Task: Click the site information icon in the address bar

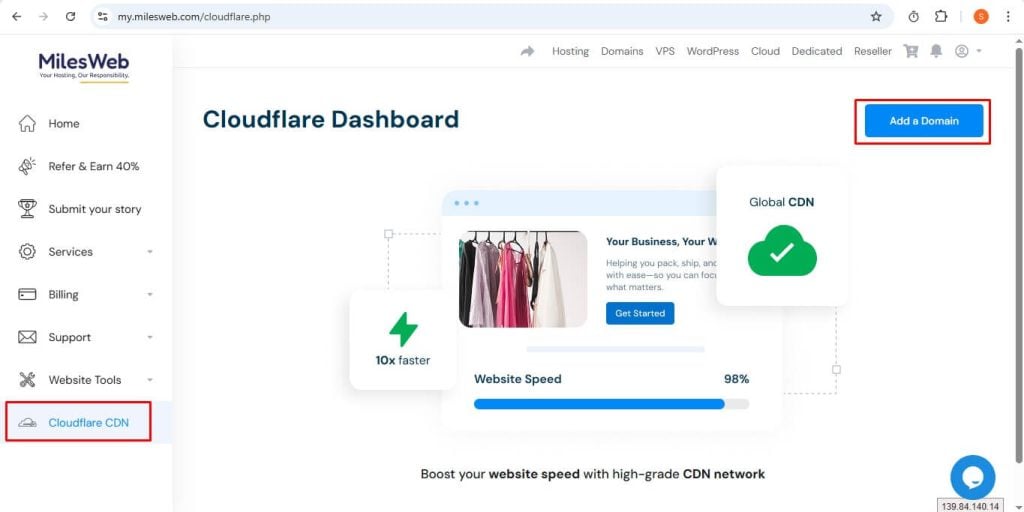Action: pos(102,17)
